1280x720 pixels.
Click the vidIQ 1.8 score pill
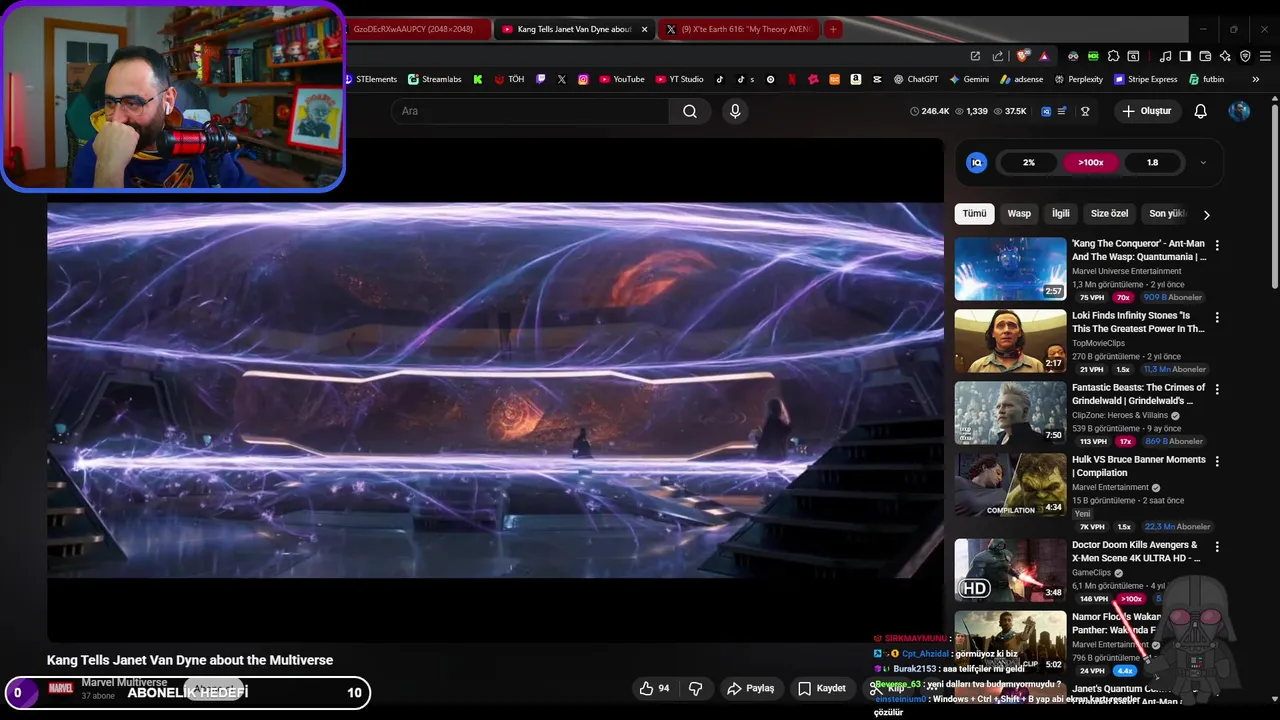coord(1152,162)
